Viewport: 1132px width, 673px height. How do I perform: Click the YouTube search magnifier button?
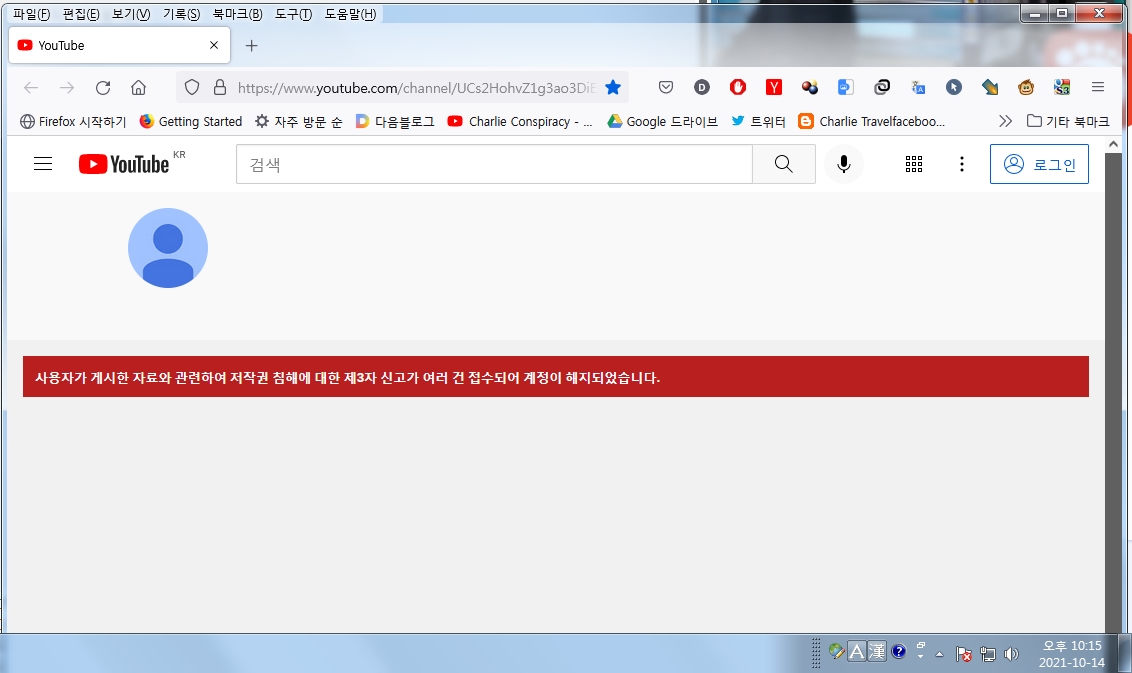[x=784, y=164]
